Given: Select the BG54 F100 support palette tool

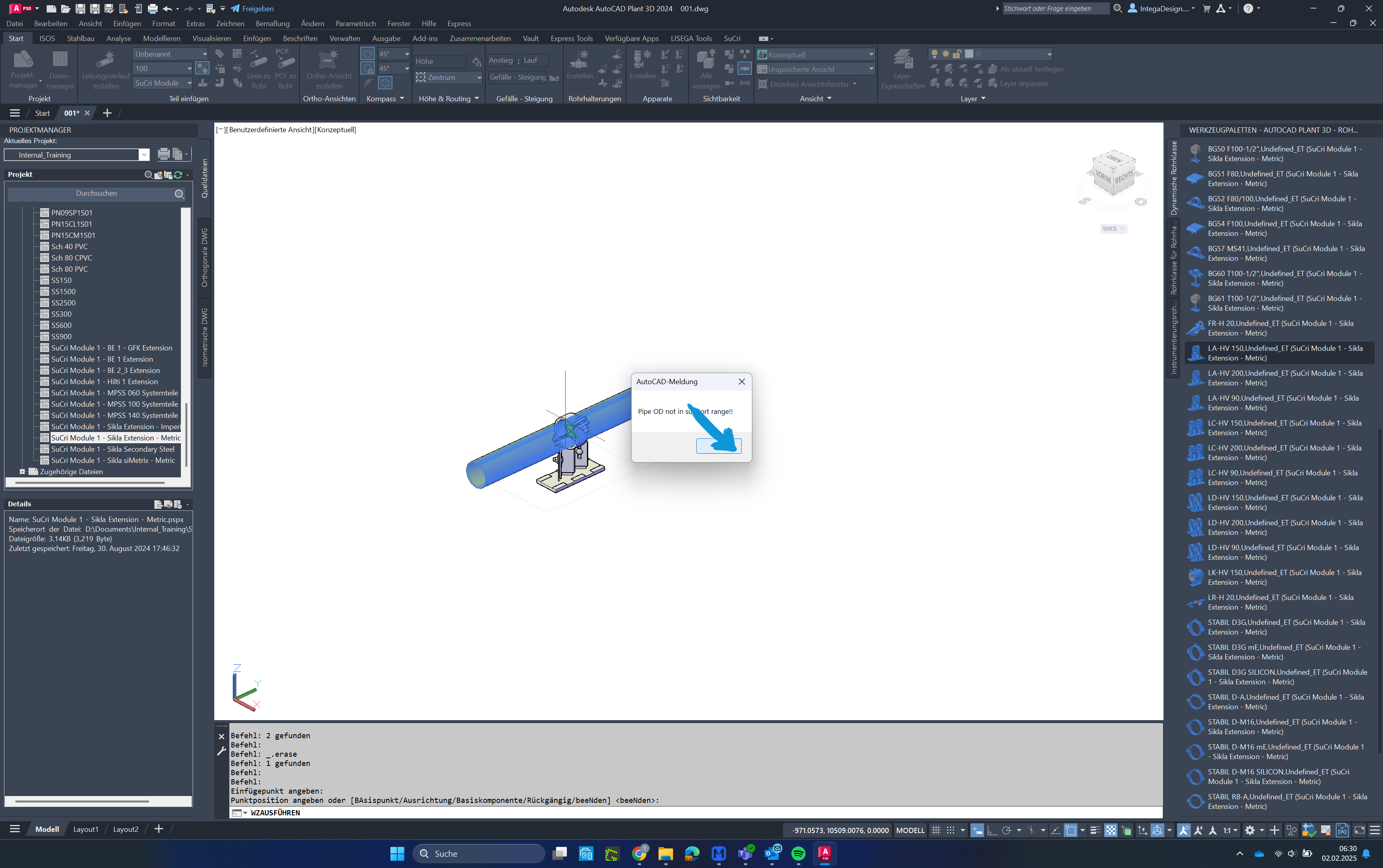Looking at the screenshot, I should click(1279, 229).
